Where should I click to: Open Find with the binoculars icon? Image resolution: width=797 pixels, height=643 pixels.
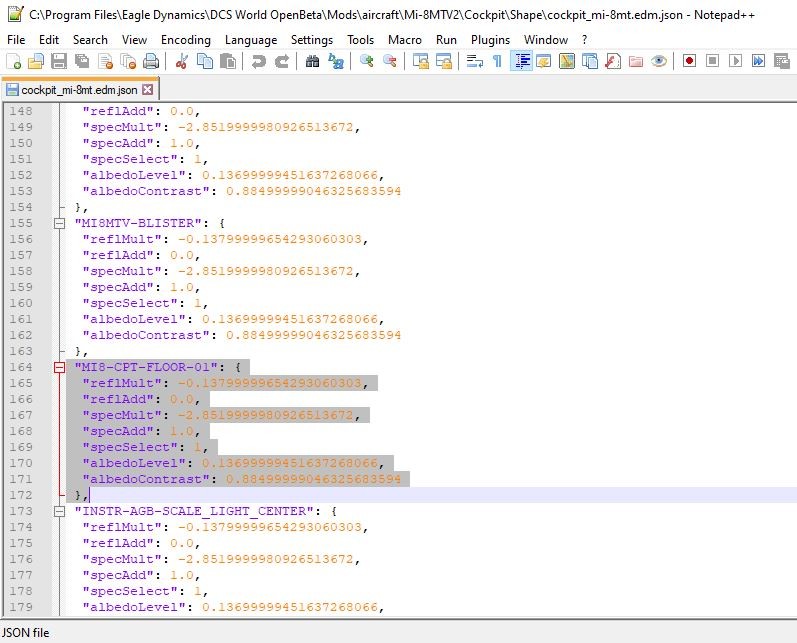coord(312,62)
